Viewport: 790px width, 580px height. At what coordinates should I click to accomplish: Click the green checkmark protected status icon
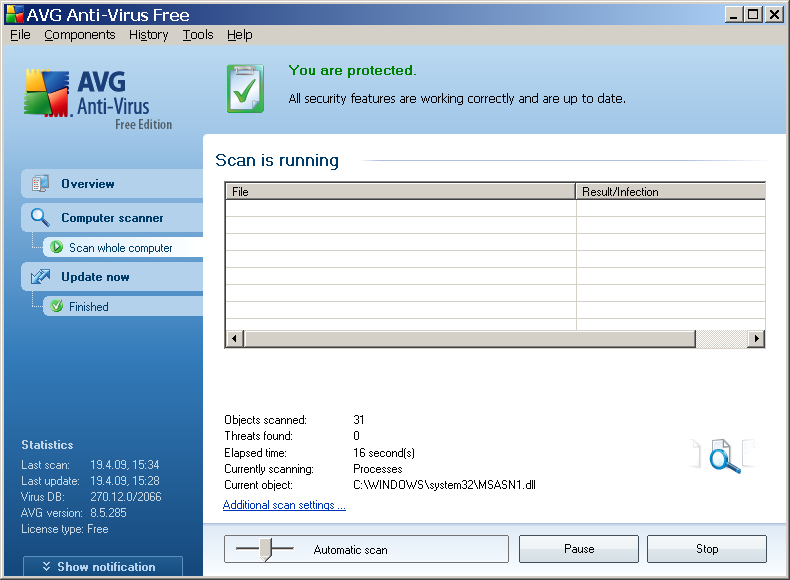[245, 89]
